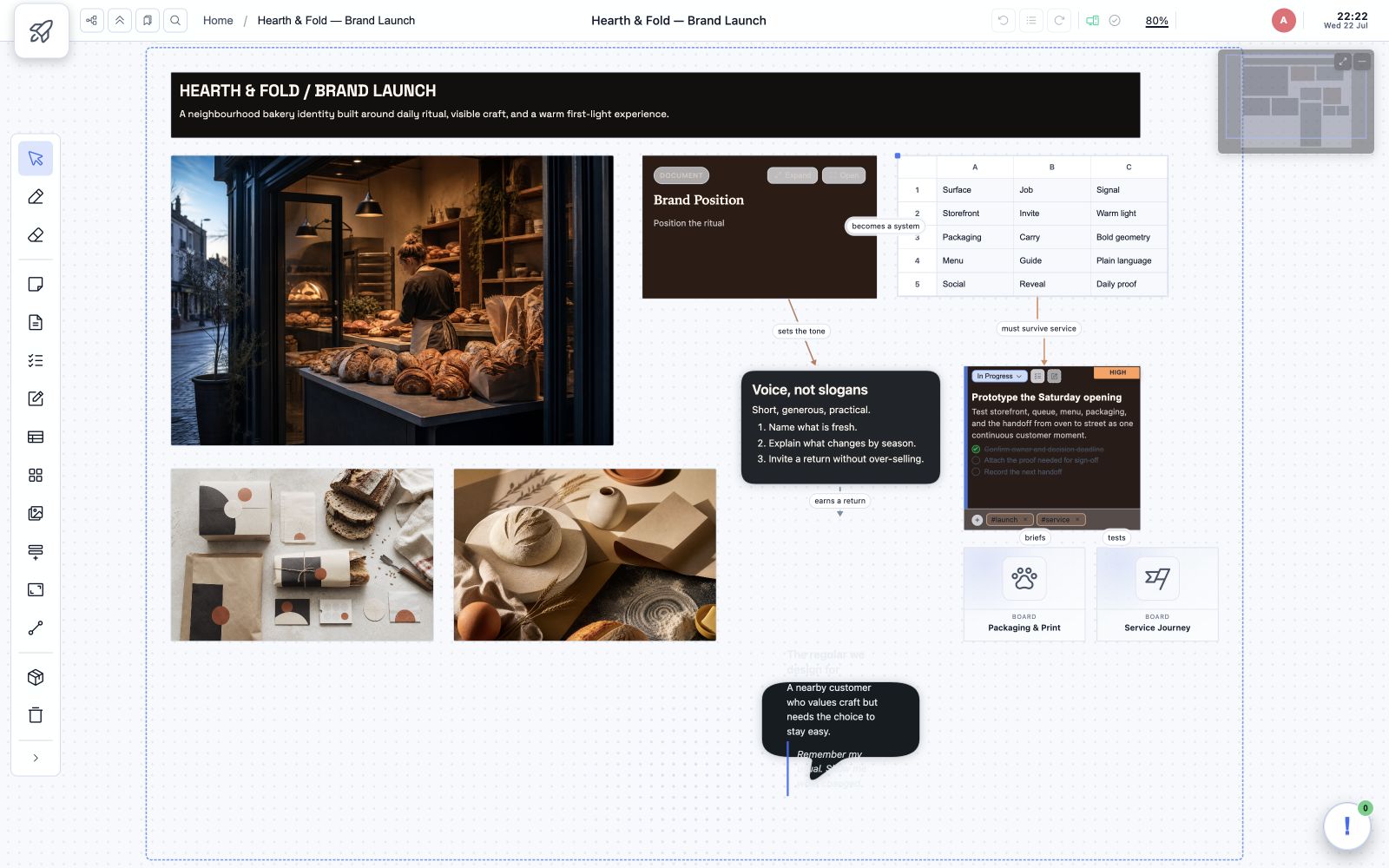Click table cell 'Warm light'
This screenshot has width=1389, height=868.
tap(1128, 214)
